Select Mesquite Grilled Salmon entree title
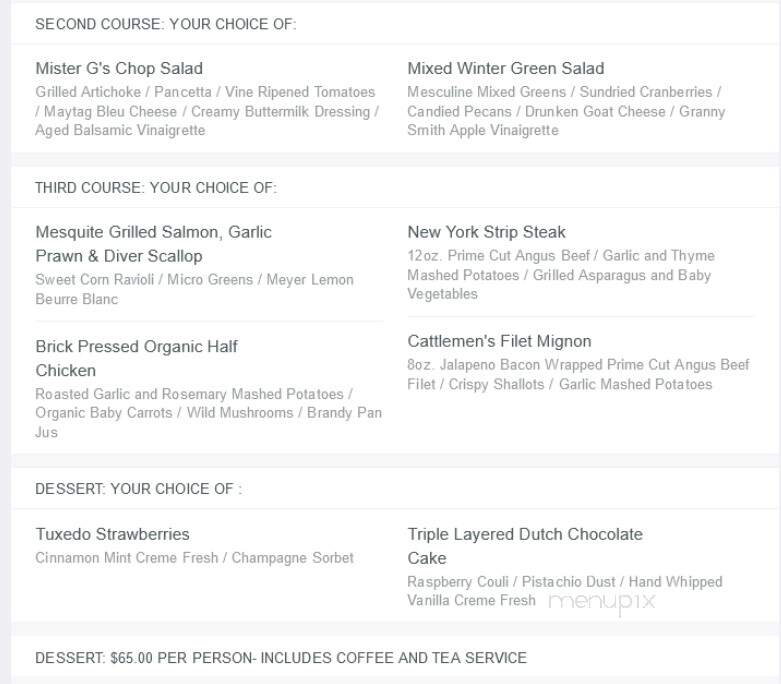The width and height of the screenshot is (781, 684). tap(153, 244)
